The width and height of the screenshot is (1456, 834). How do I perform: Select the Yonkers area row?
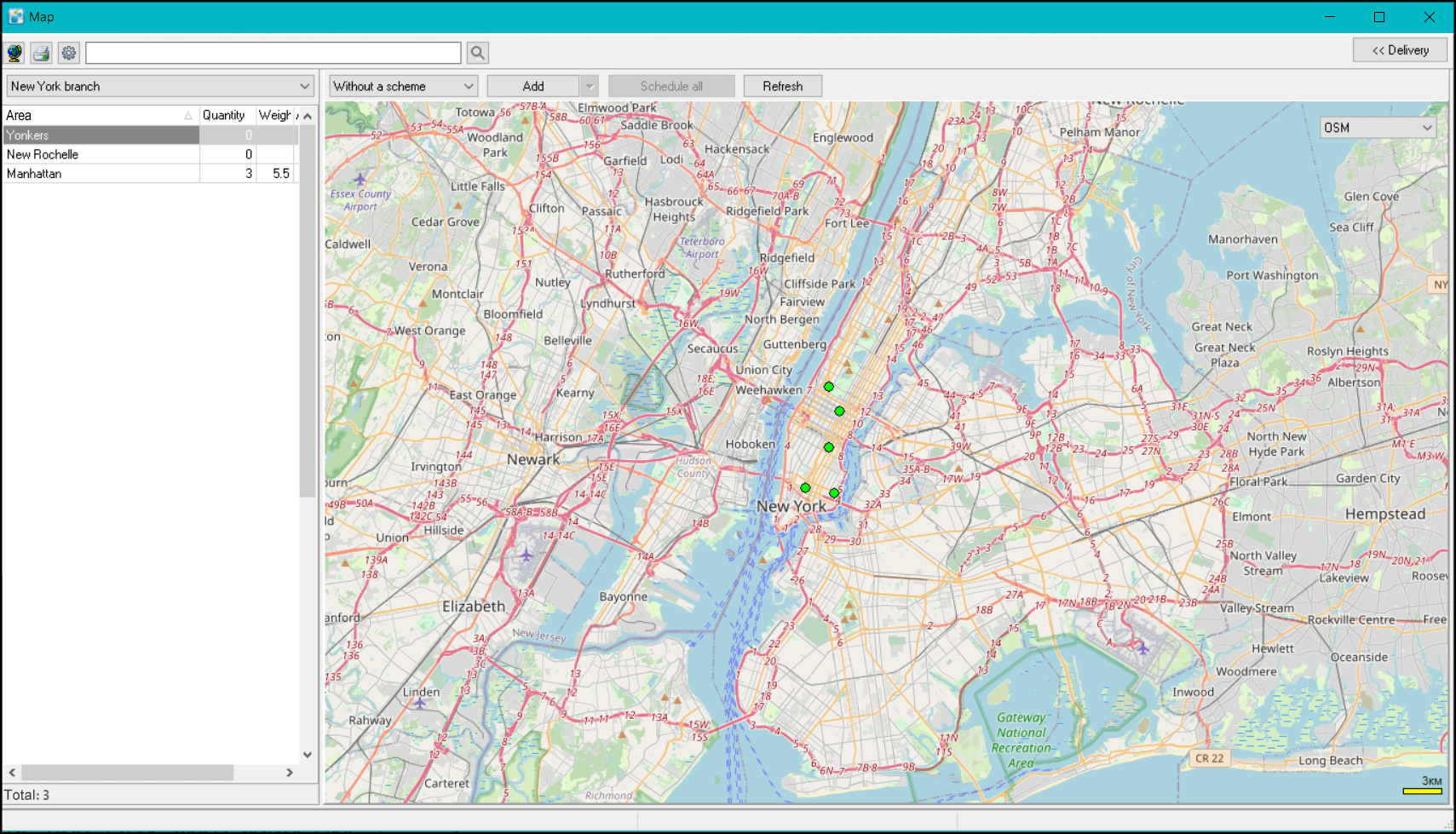[x=150, y=135]
